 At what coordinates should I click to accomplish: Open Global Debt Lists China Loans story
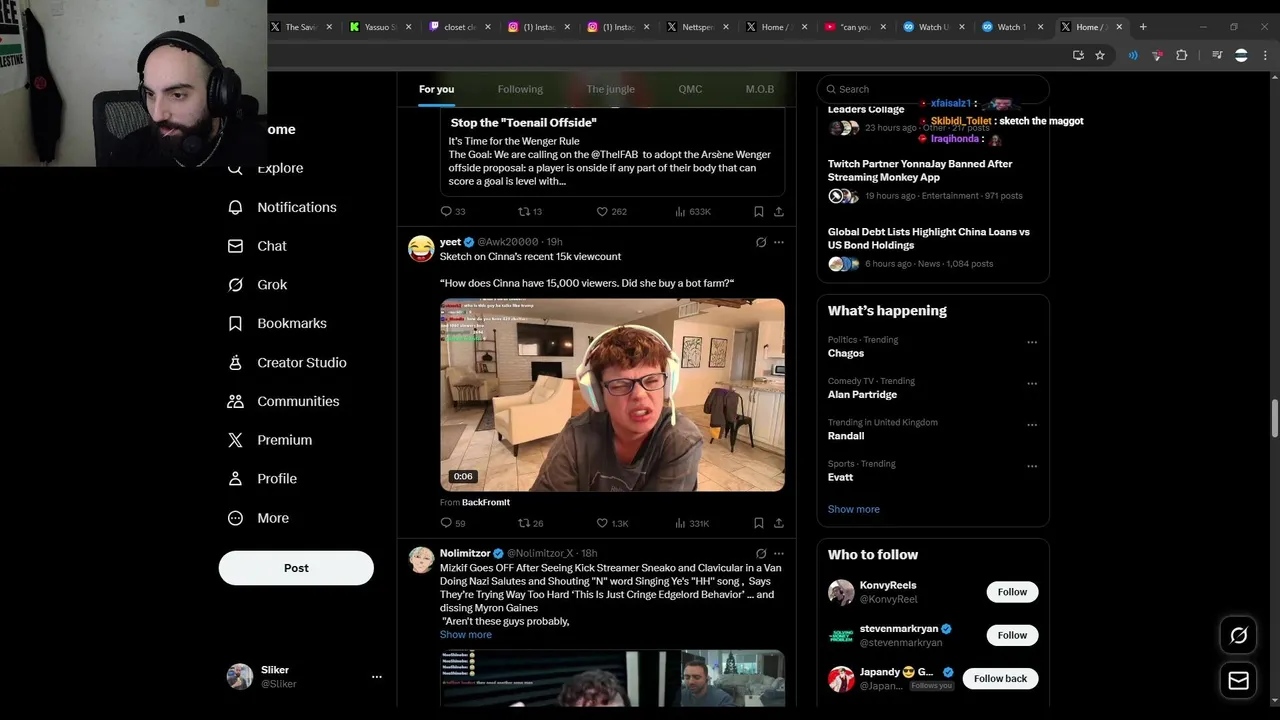tap(929, 238)
